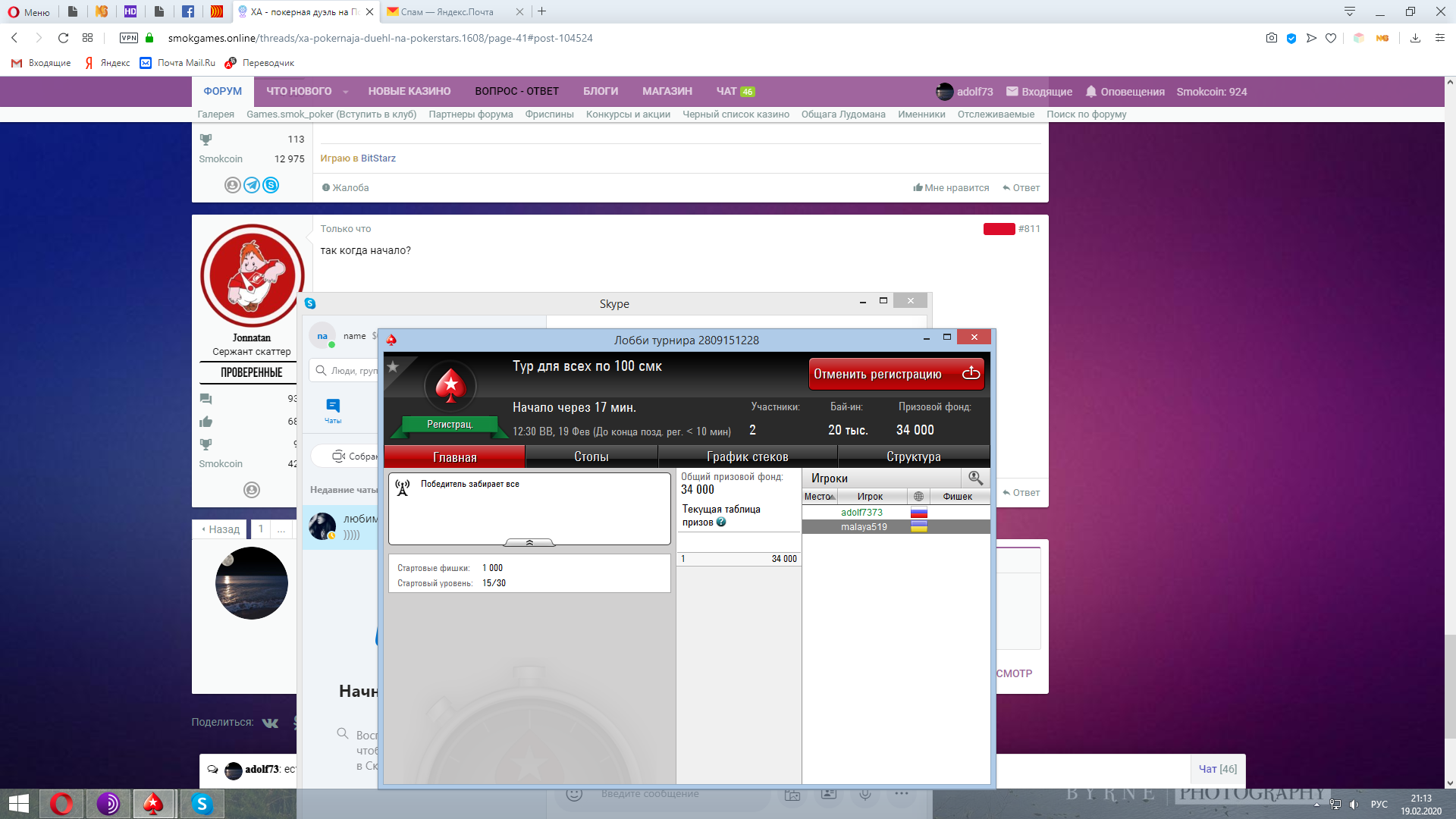Screen dimensions: 1456x819
Task: Reload the current page
Action: 63,38
